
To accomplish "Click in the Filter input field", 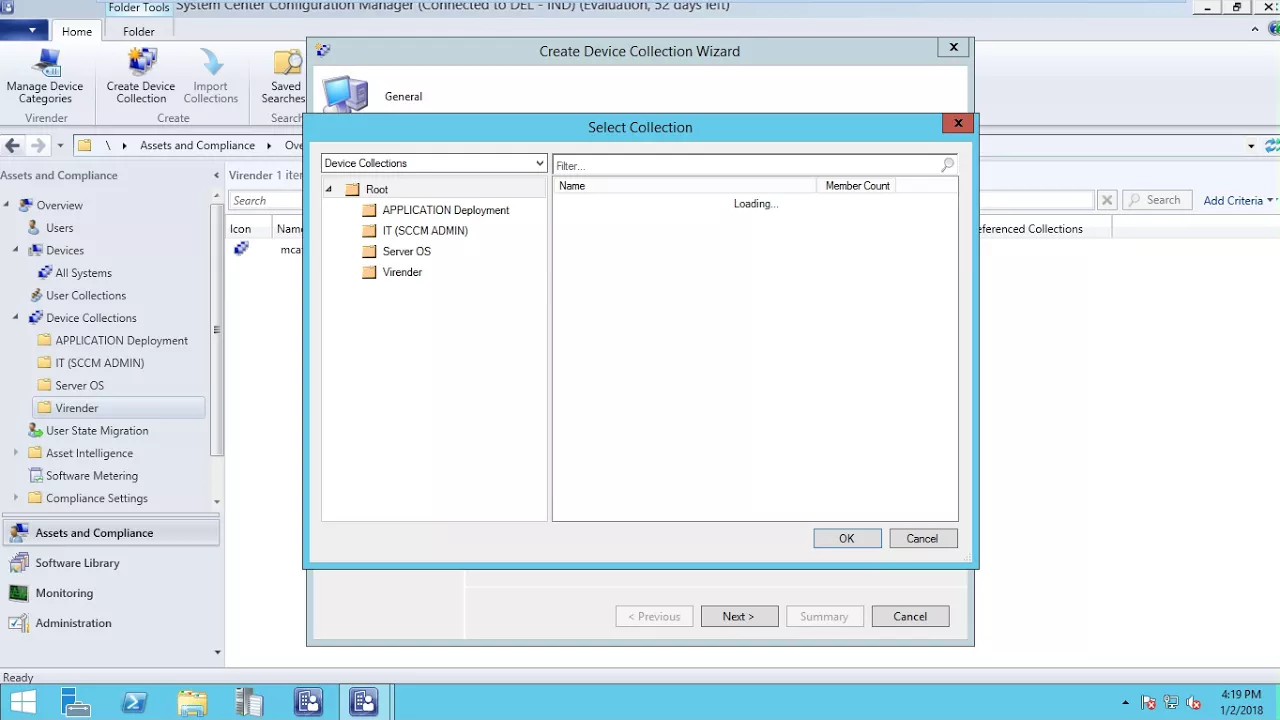I will (746, 165).
